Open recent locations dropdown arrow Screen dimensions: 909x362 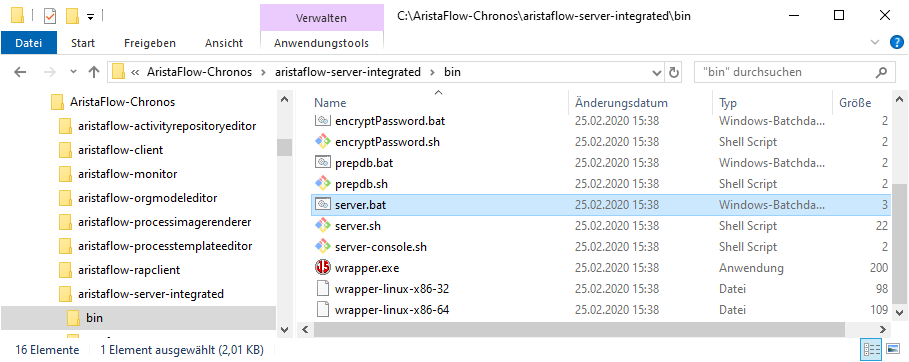coord(73,72)
